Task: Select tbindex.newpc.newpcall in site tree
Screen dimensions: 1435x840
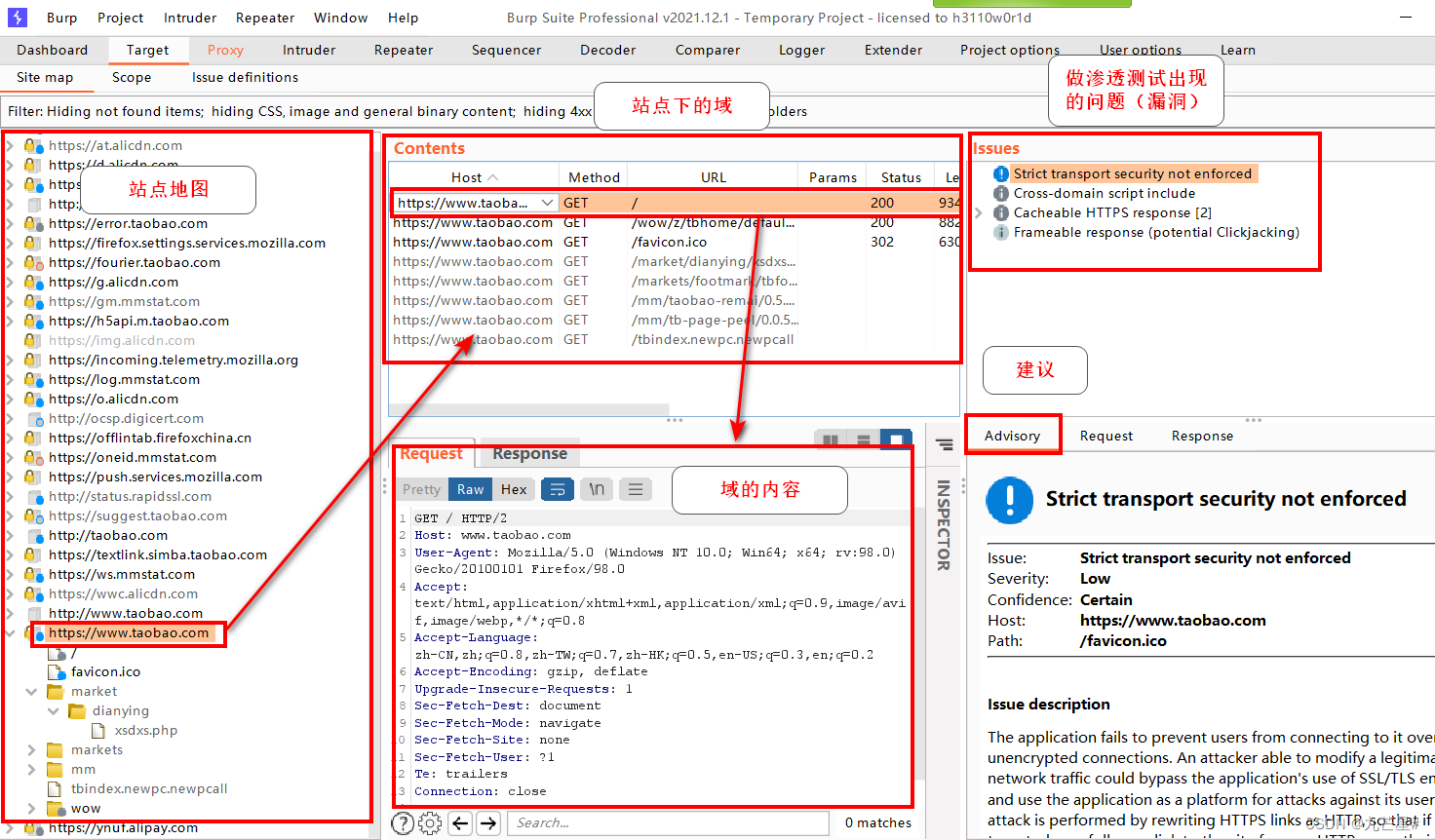Action: point(148,788)
